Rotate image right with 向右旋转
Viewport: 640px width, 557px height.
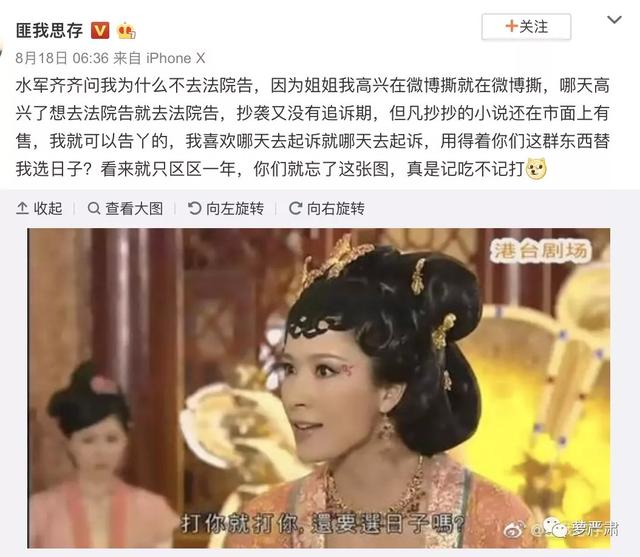(x=327, y=209)
